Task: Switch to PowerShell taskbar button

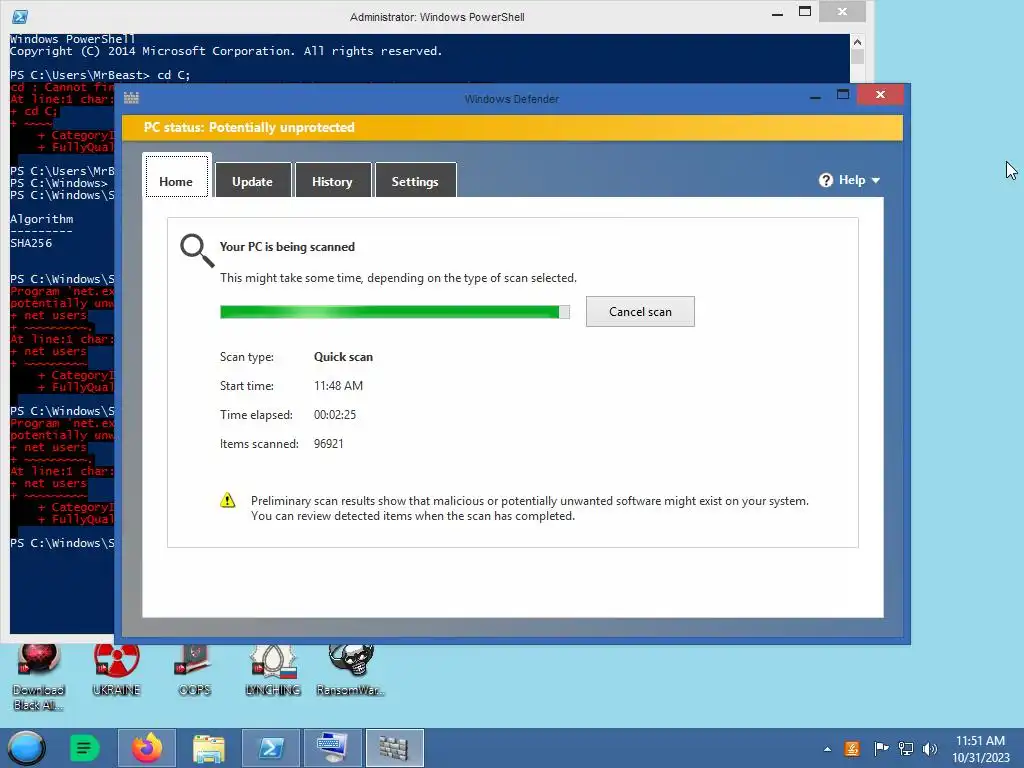Action: click(x=271, y=748)
